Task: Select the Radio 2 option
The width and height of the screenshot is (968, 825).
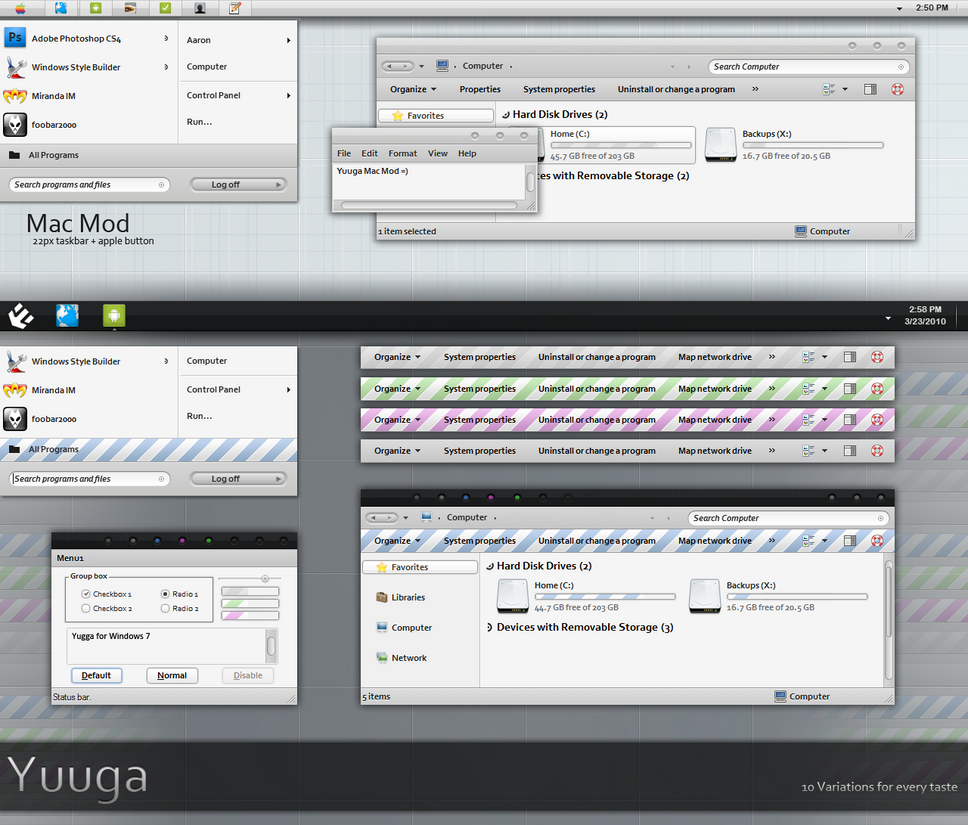Action: 165,608
